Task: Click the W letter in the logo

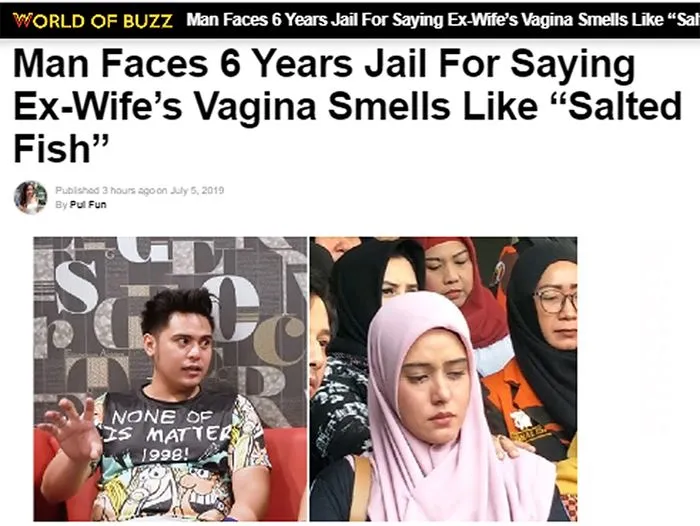Action: click(x=19, y=21)
